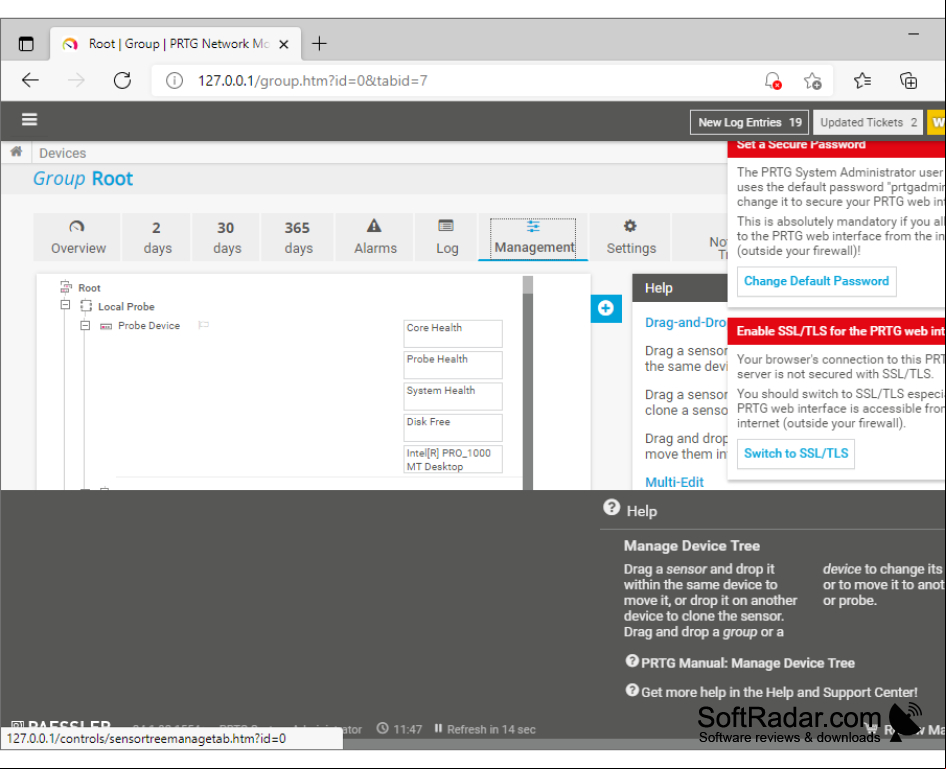Switch to the Overview tab
The height and width of the screenshot is (769, 946).
pyautogui.click(x=78, y=237)
